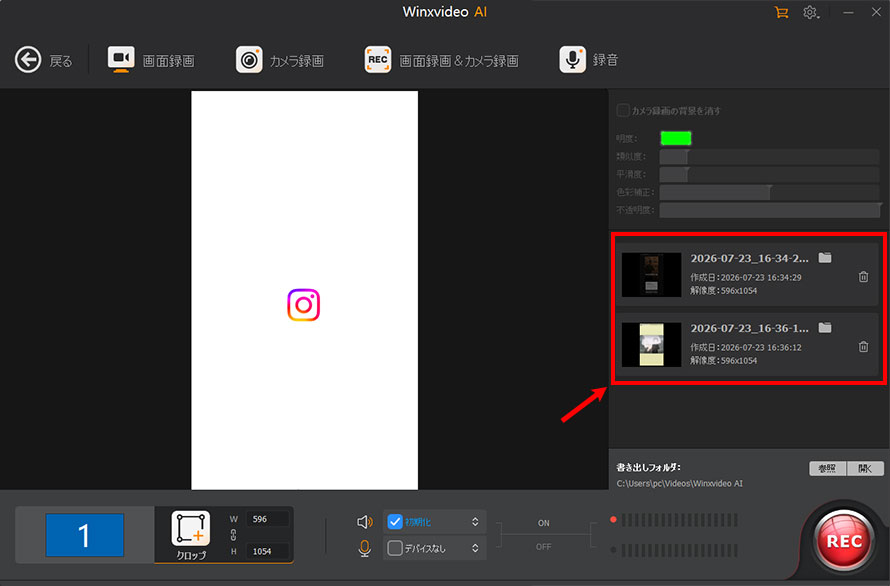Adjust the 類似度 slider
The image size is (890, 586).
(x=769, y=156)
